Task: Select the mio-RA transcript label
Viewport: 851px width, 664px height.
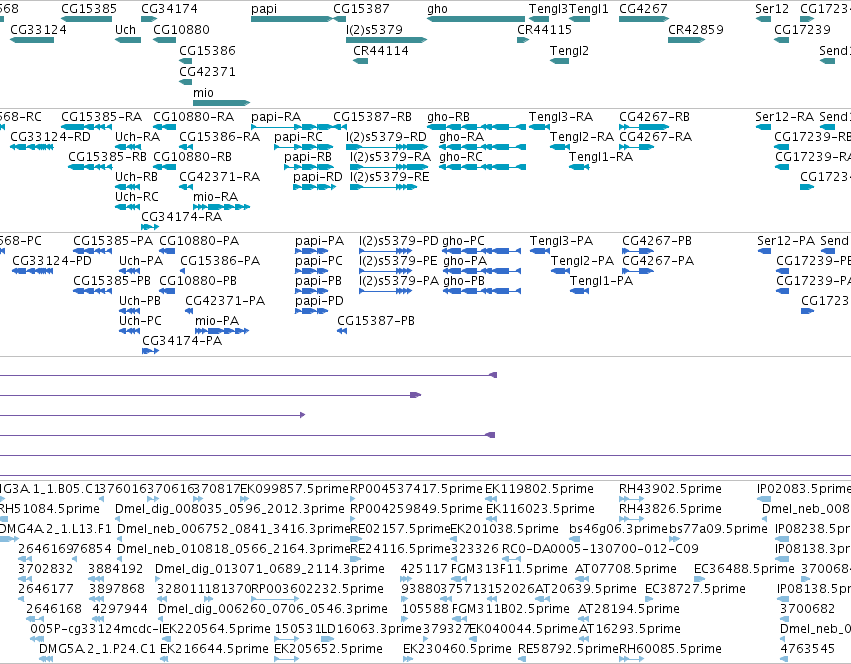Action: (215, 197)
